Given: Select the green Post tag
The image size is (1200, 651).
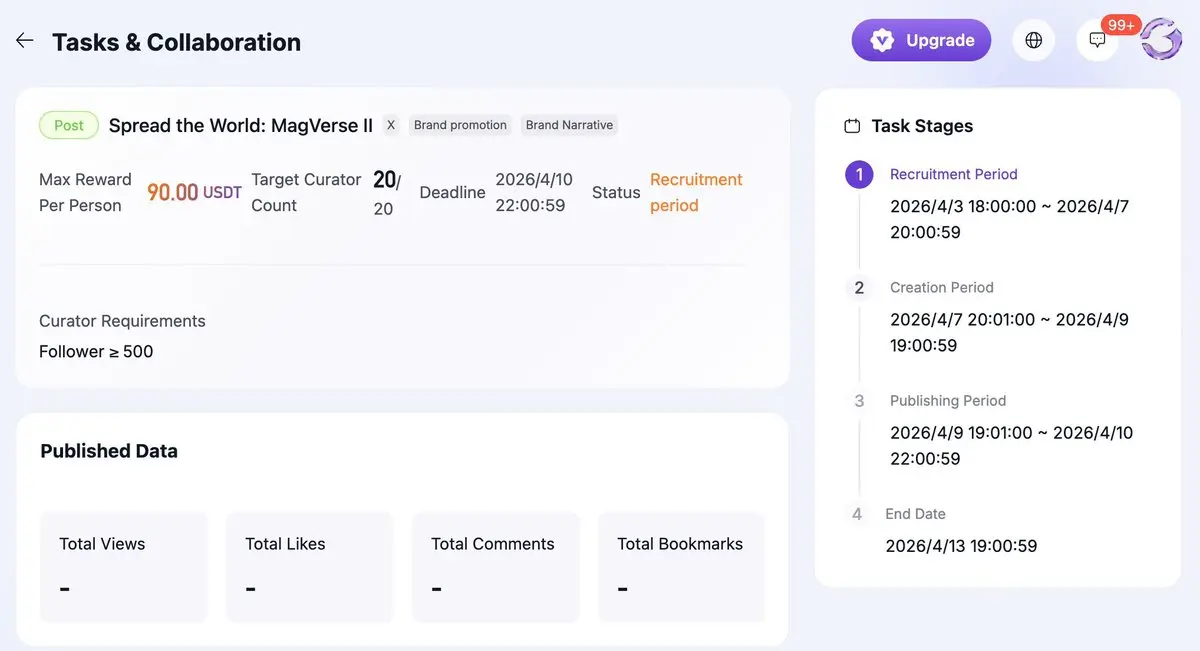Looking at the screenshot, I should 69,125.
